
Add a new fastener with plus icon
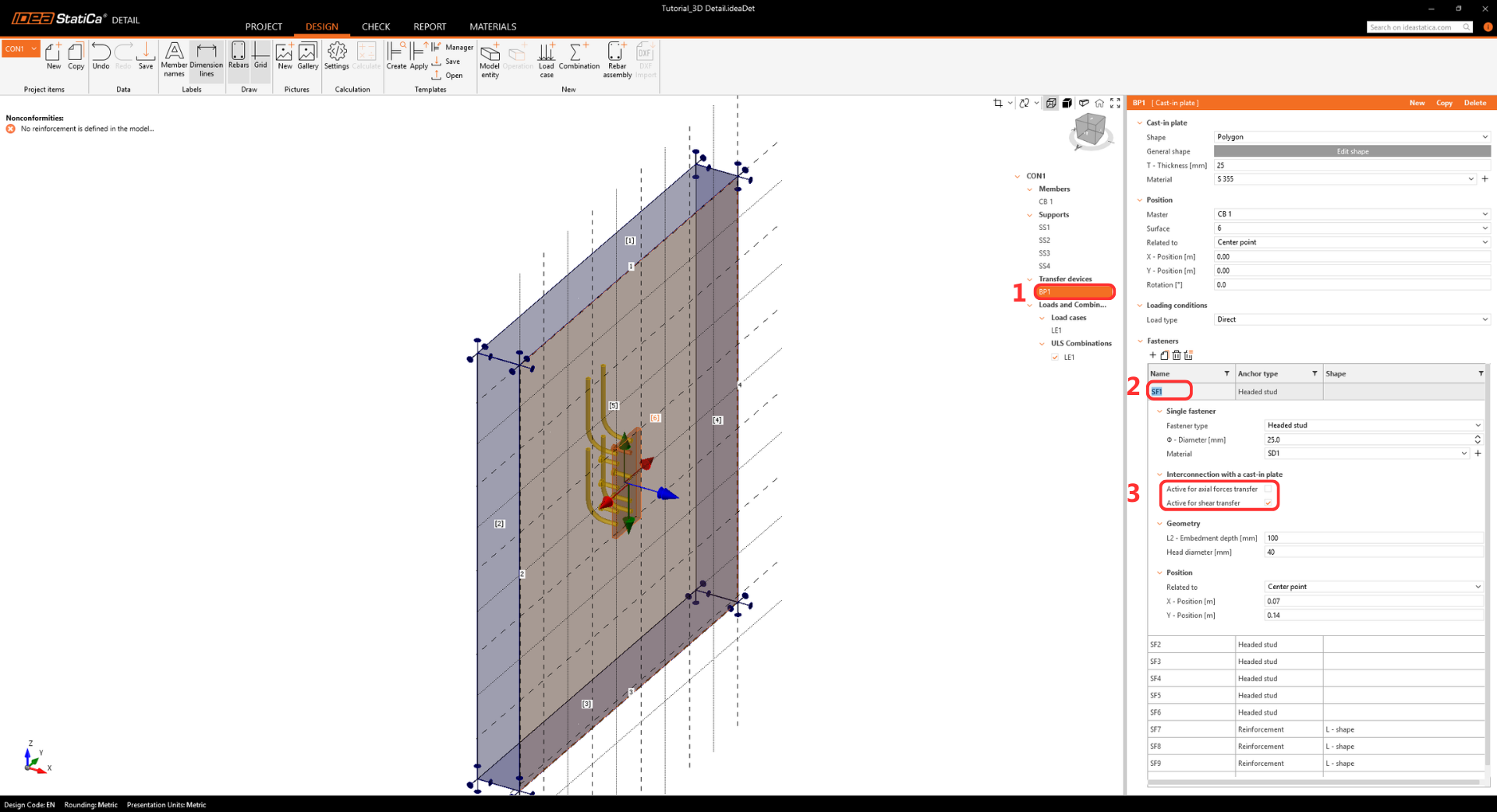pos(1153,355)
